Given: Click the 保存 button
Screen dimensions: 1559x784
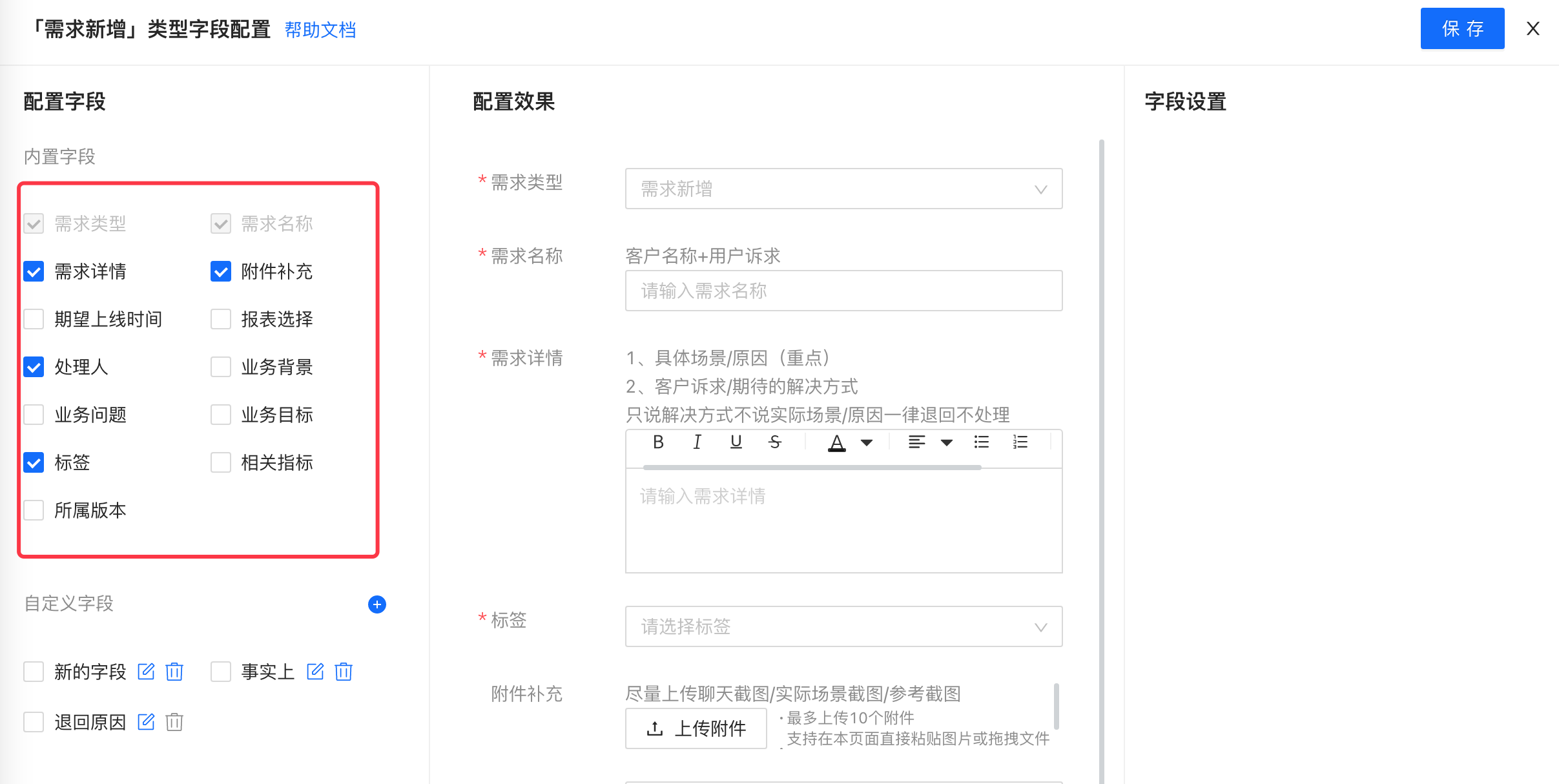Looking at the screenshot, I should [x=1462, y=28].
